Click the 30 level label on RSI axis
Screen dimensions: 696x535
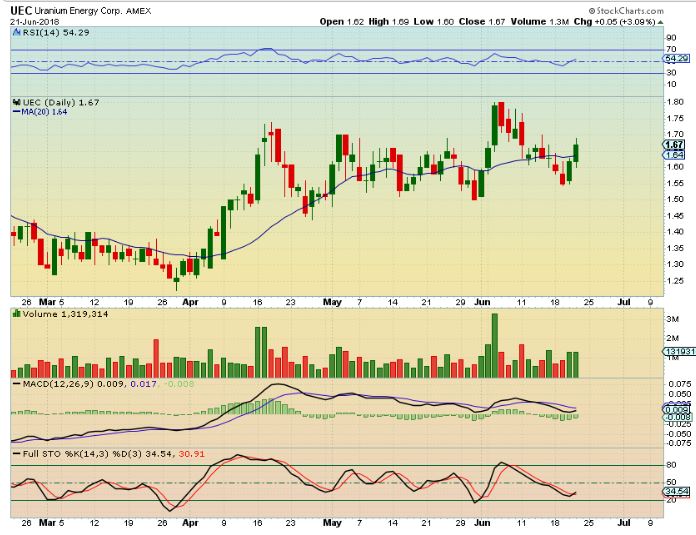coord(671,72)
